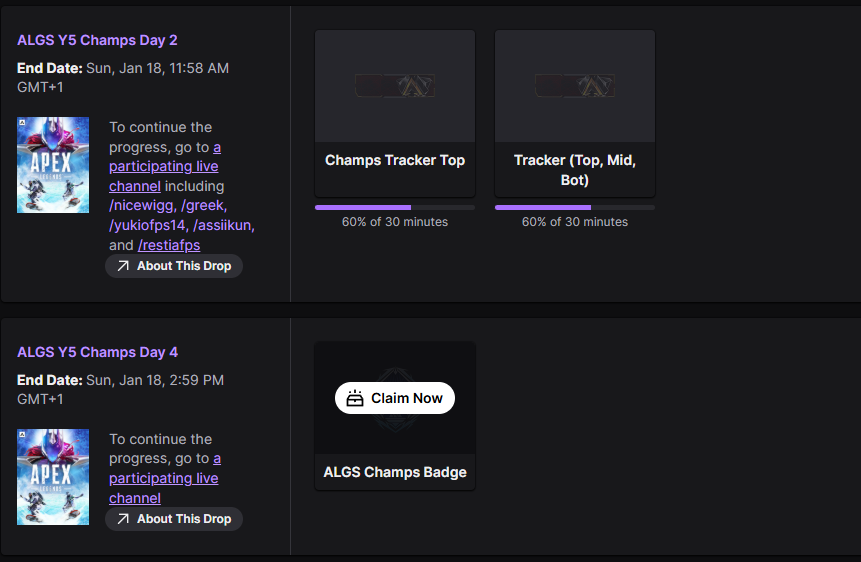Screen dimensions: 861x562
Task: Click the ALGS Champs Badge label
Action: coord(395,472)
